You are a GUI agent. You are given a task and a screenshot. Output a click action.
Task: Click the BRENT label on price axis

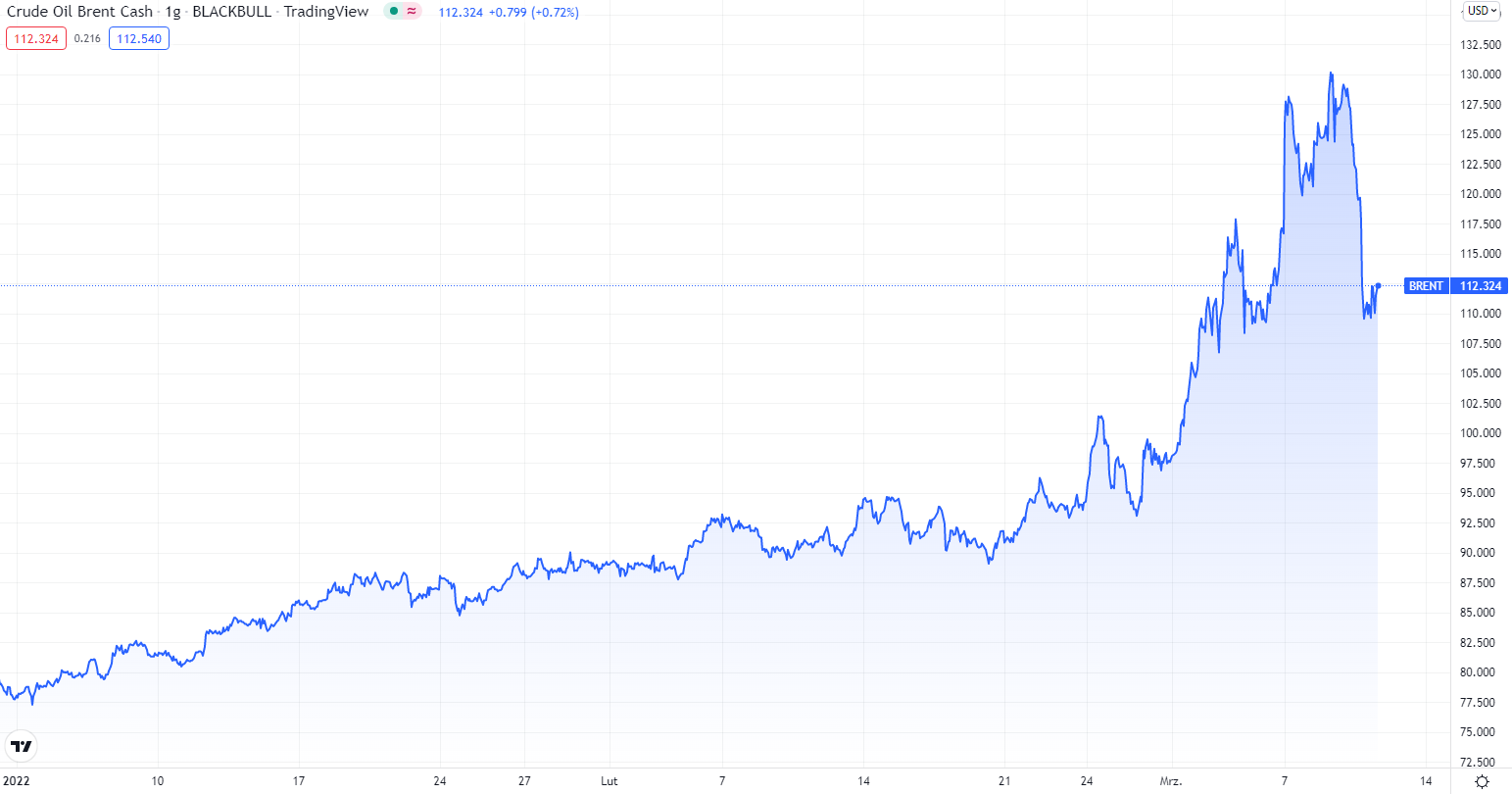tap(1426, 286)
